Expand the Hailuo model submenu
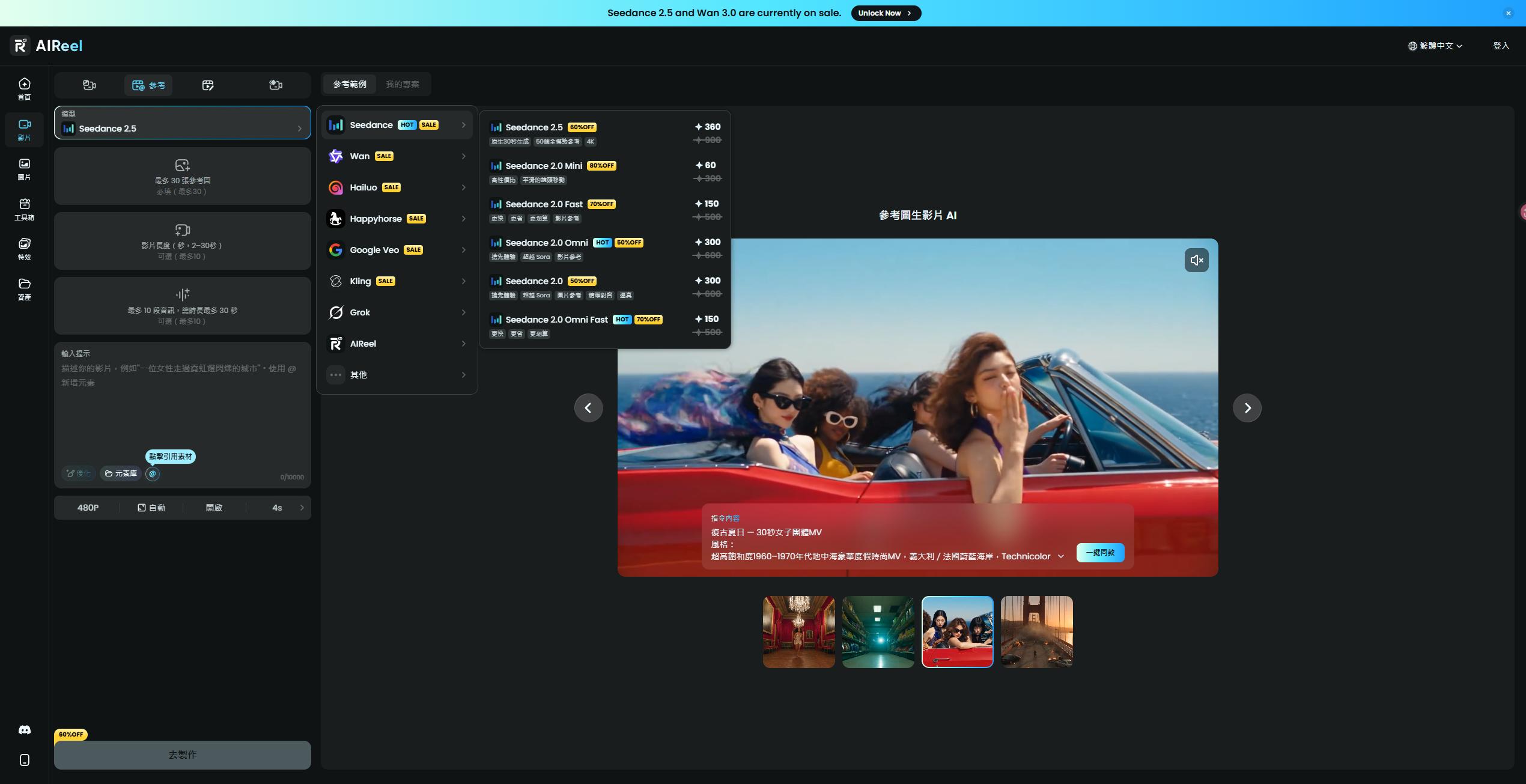 (397, 187)
